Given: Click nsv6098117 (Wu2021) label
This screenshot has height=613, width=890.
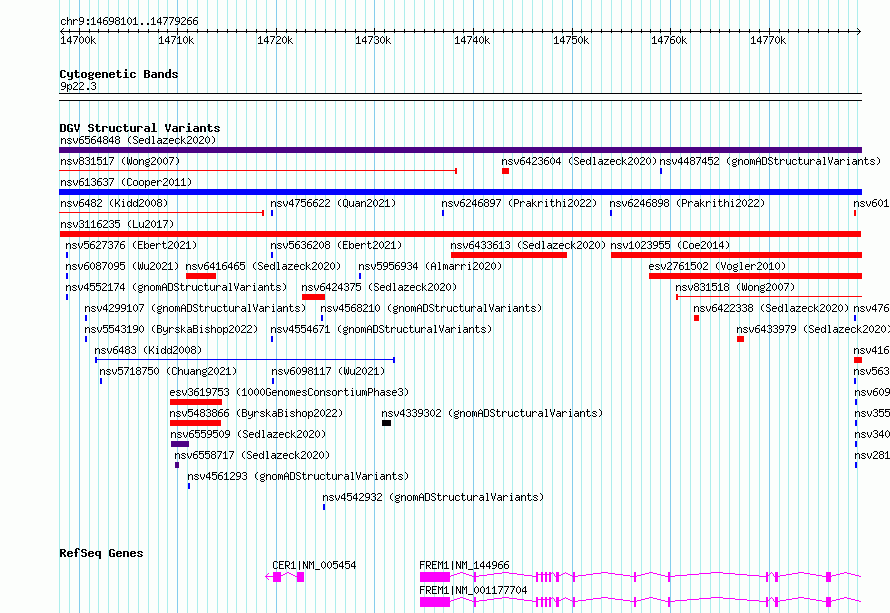Looking at the screenshot, I should point(328,371).
